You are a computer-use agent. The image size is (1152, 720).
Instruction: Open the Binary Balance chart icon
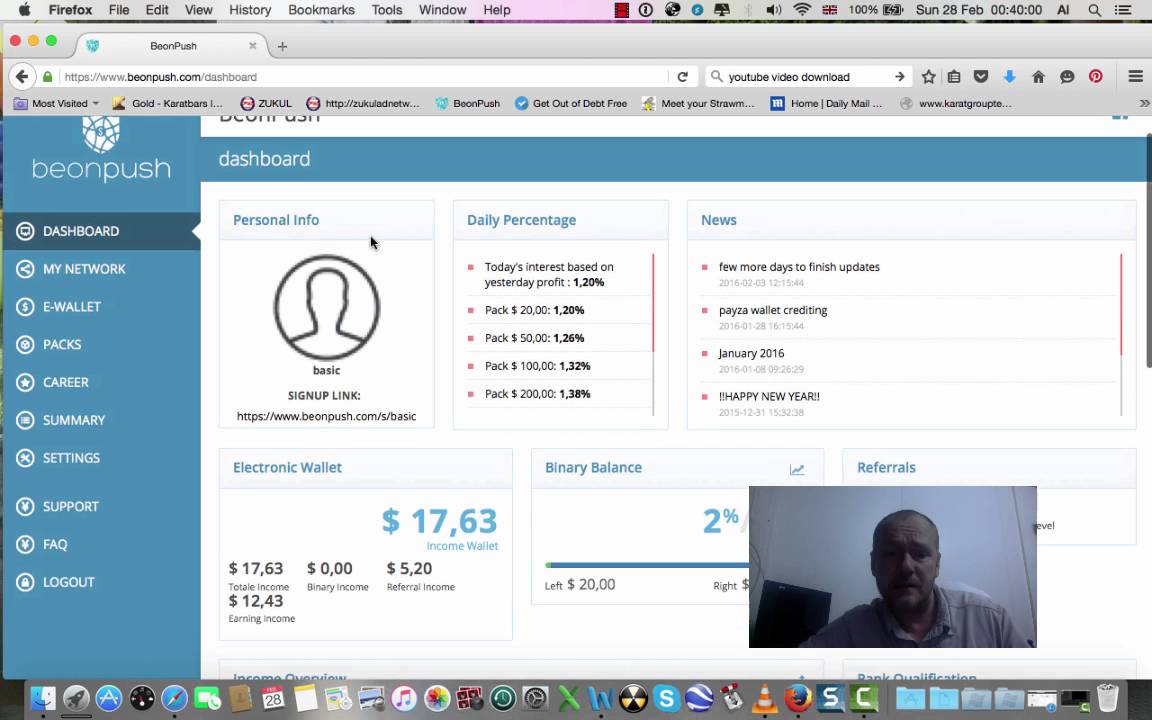797,469
